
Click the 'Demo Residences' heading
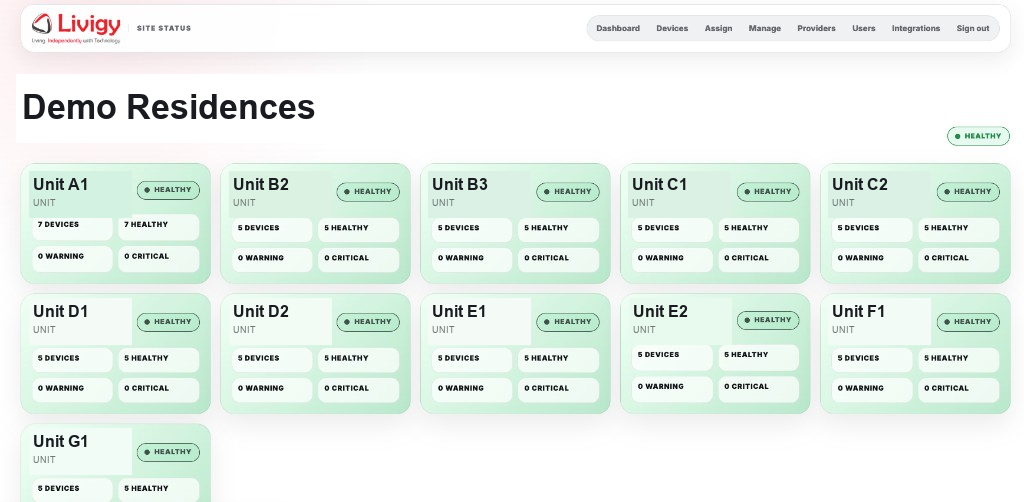(168, 107)
